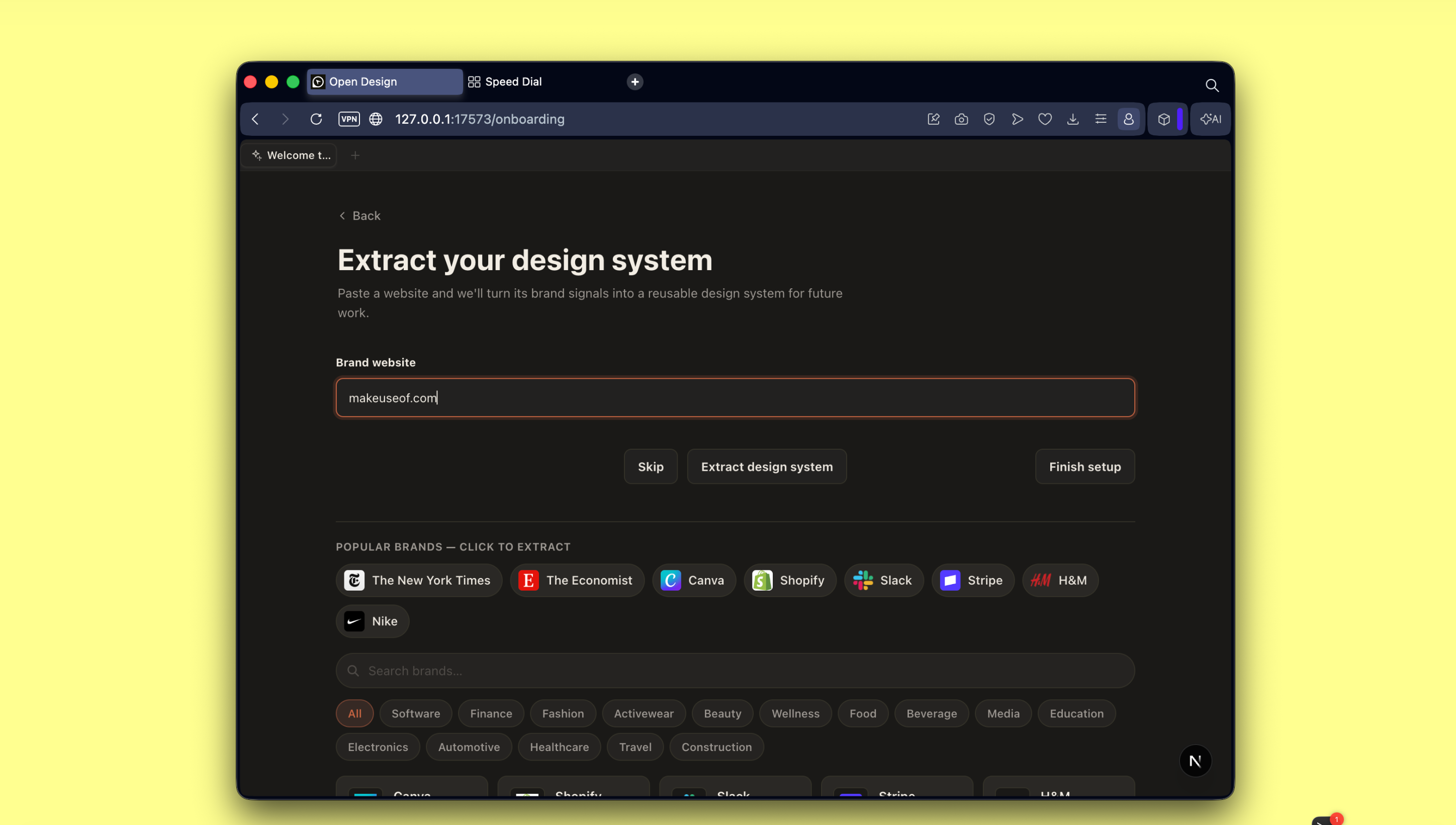Go forward with the browser forward arrow
Viewport: 1456px width, 825px height.
tap(285, 119)
